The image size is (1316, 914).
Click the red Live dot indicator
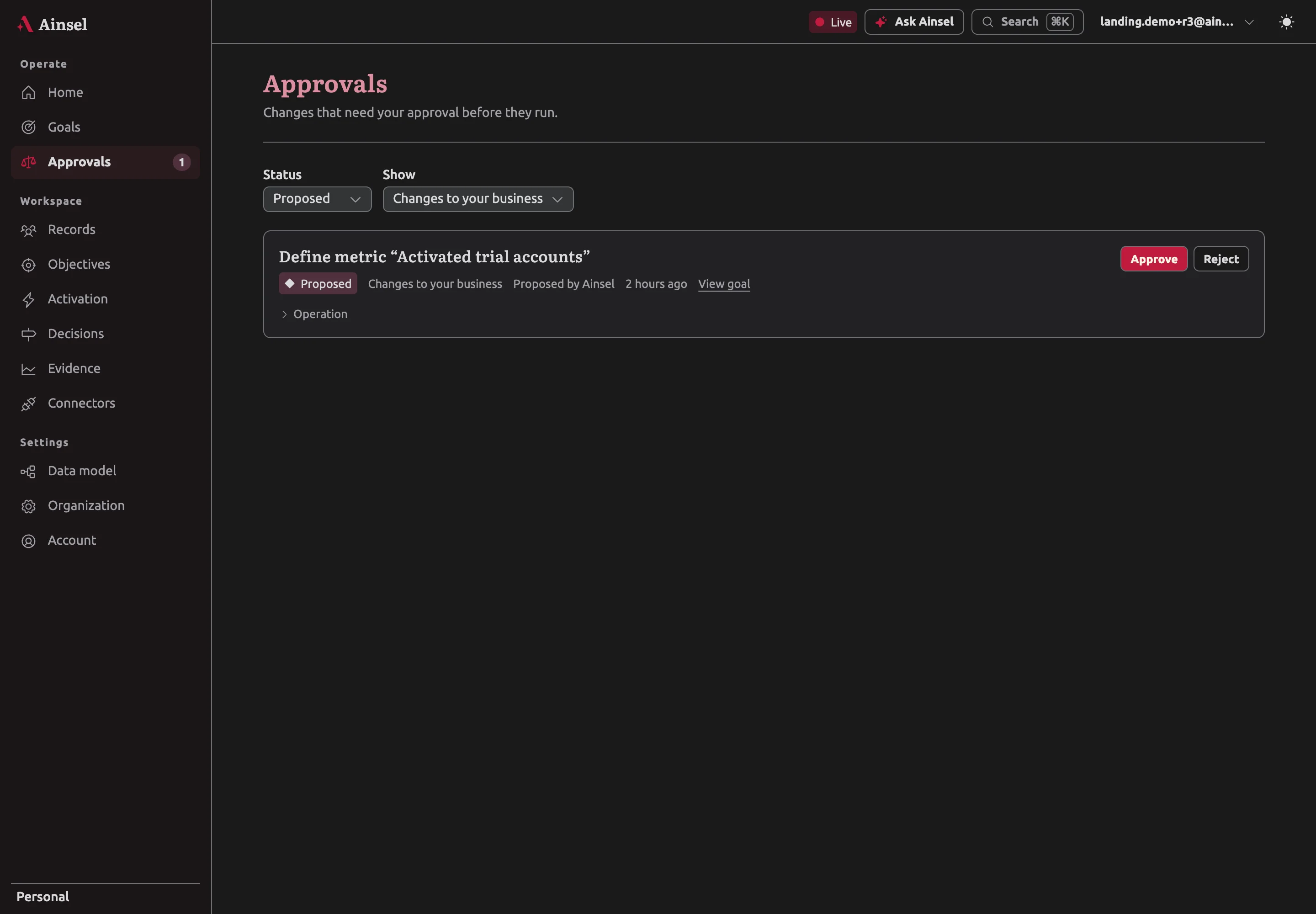click(819, 22)
